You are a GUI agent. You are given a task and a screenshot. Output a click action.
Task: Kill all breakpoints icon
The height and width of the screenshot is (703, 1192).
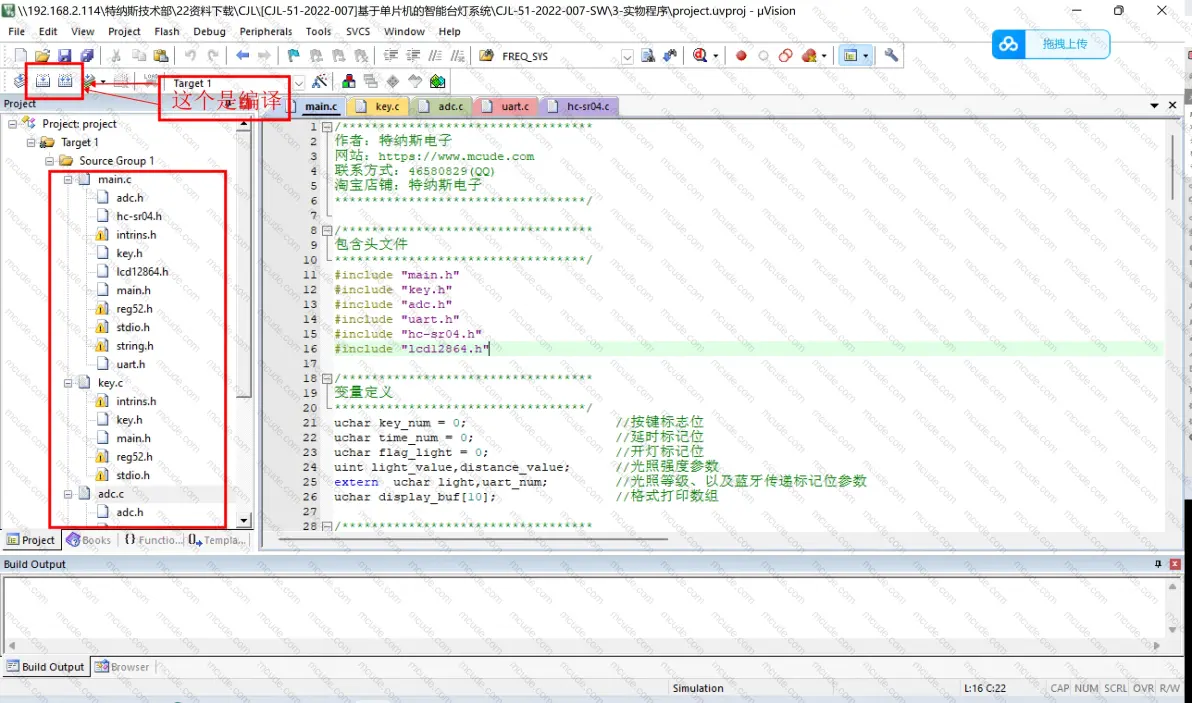tap(809, 55)
